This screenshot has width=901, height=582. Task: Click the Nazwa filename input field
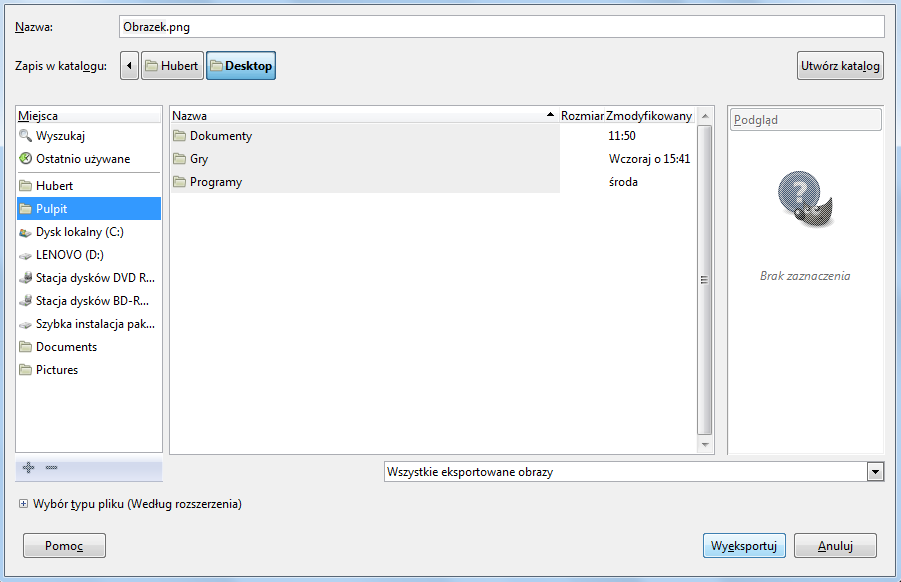click(x=500, y=26)
